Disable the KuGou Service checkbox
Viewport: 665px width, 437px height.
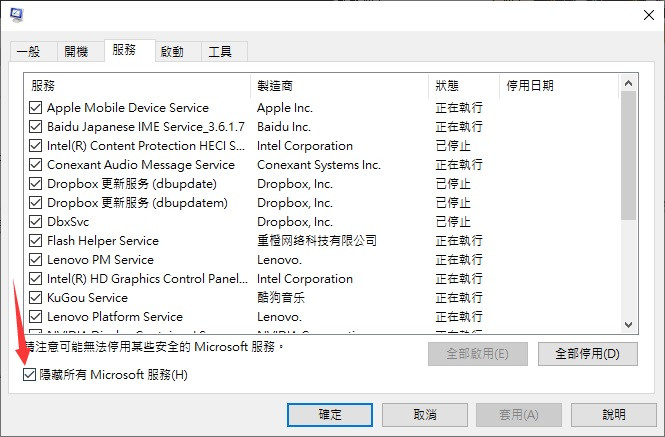pos(36,298)
